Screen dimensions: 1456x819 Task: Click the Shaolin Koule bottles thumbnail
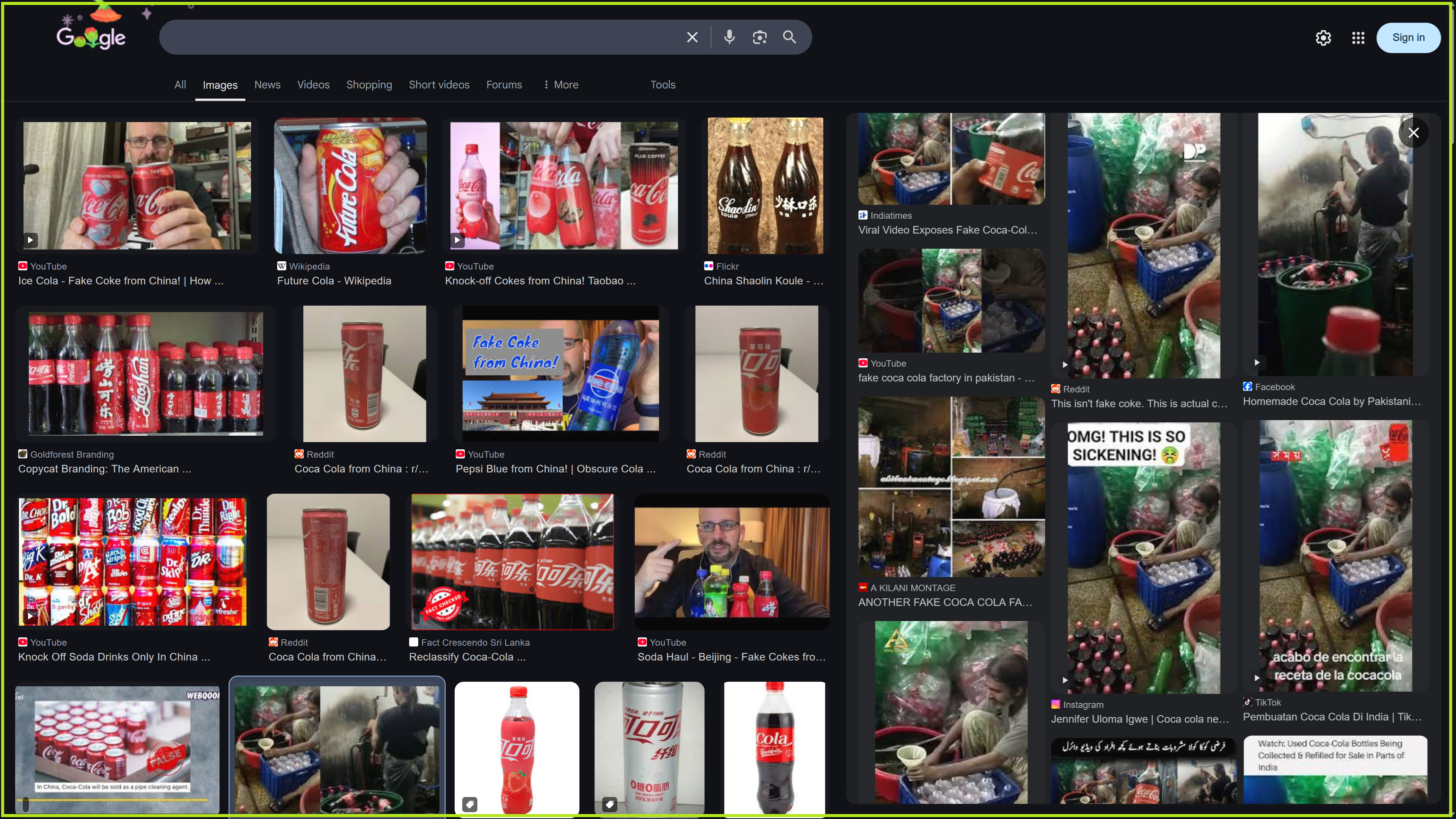tap(765, 185)
